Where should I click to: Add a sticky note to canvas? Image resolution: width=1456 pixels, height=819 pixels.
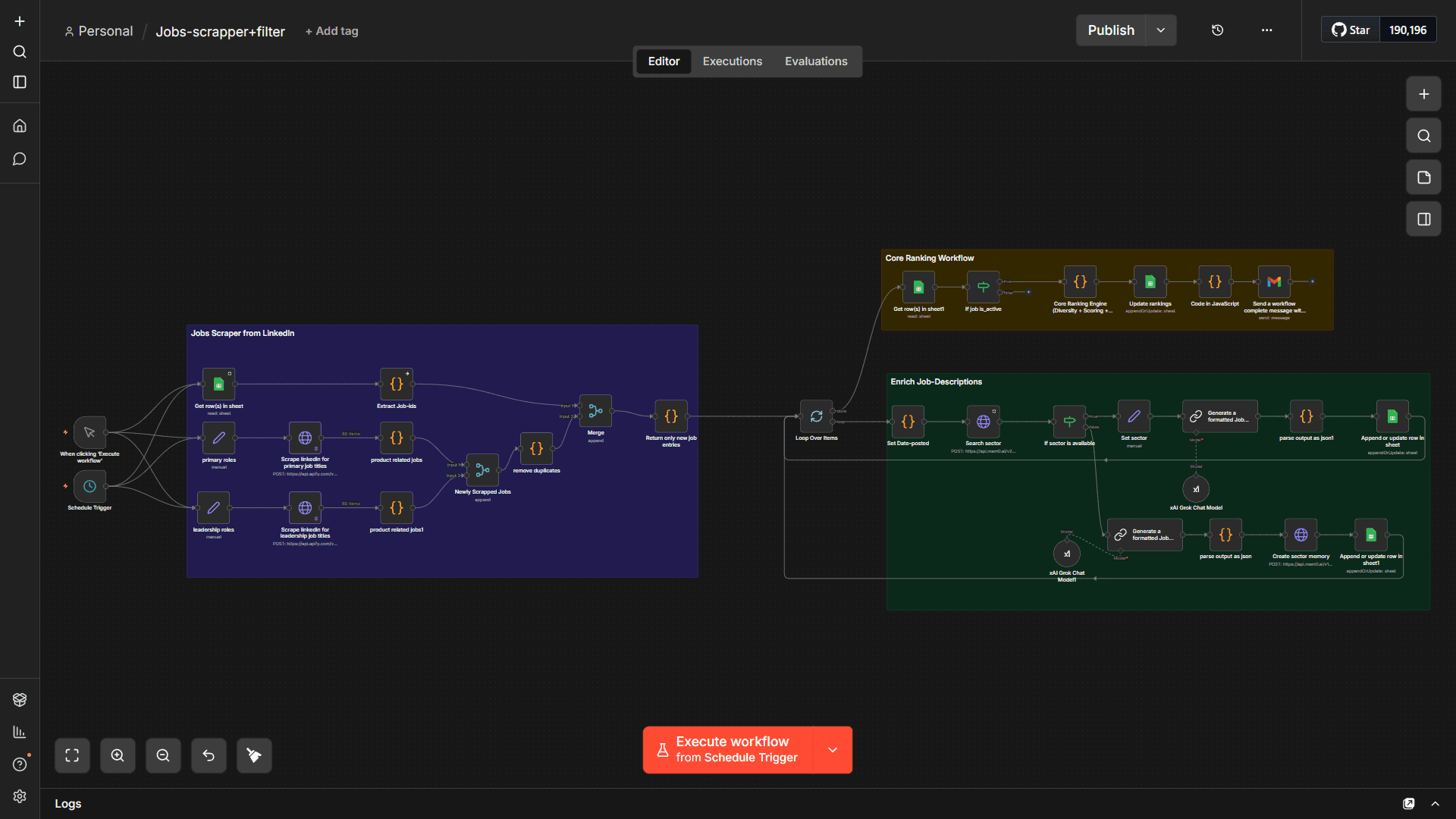pos(1423,177)
